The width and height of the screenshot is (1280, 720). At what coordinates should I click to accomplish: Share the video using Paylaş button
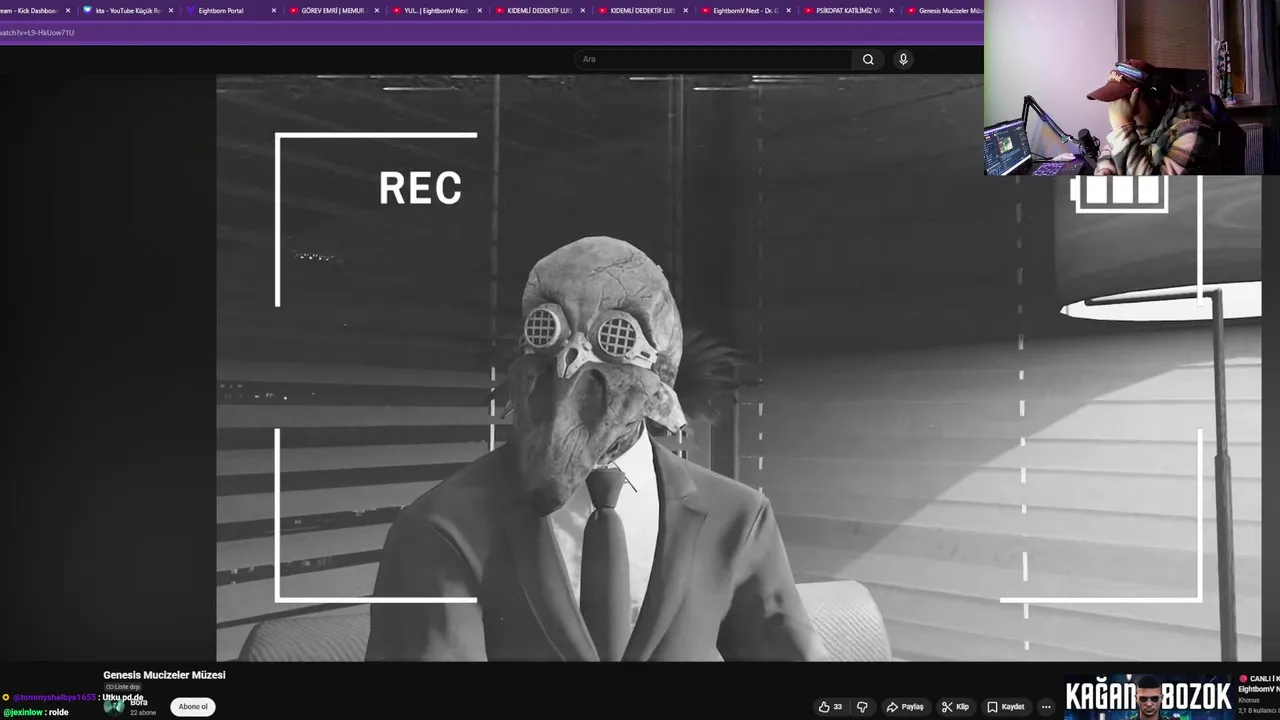(x=905, y=706)
